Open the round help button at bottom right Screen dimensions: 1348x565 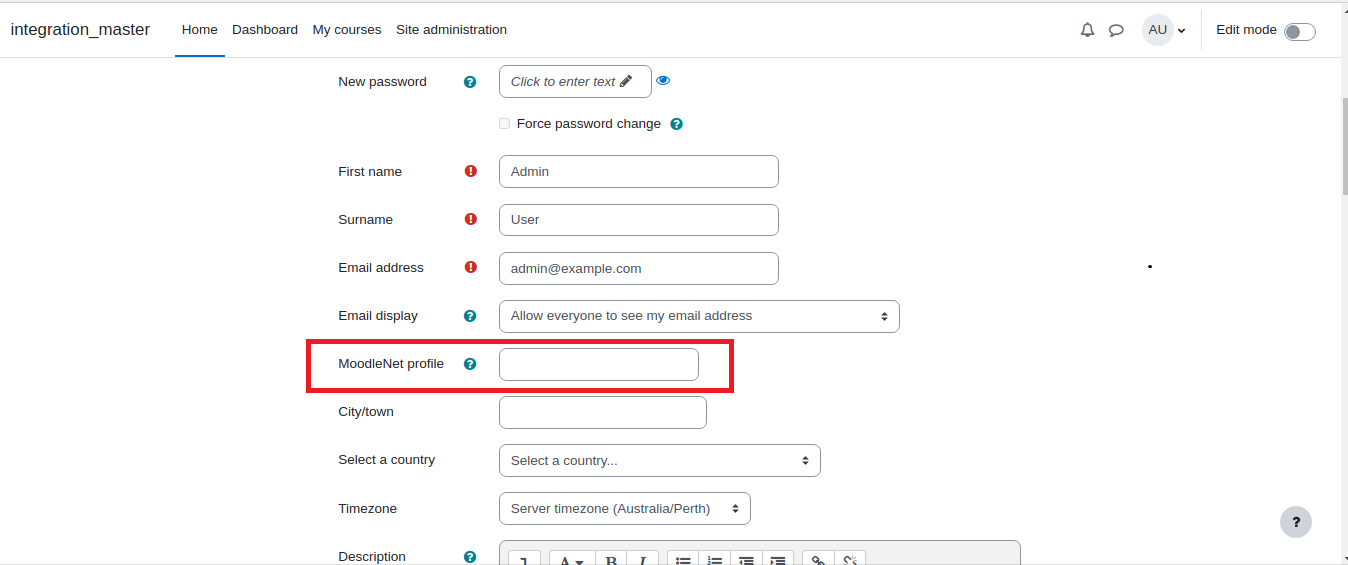[1296, 521]
